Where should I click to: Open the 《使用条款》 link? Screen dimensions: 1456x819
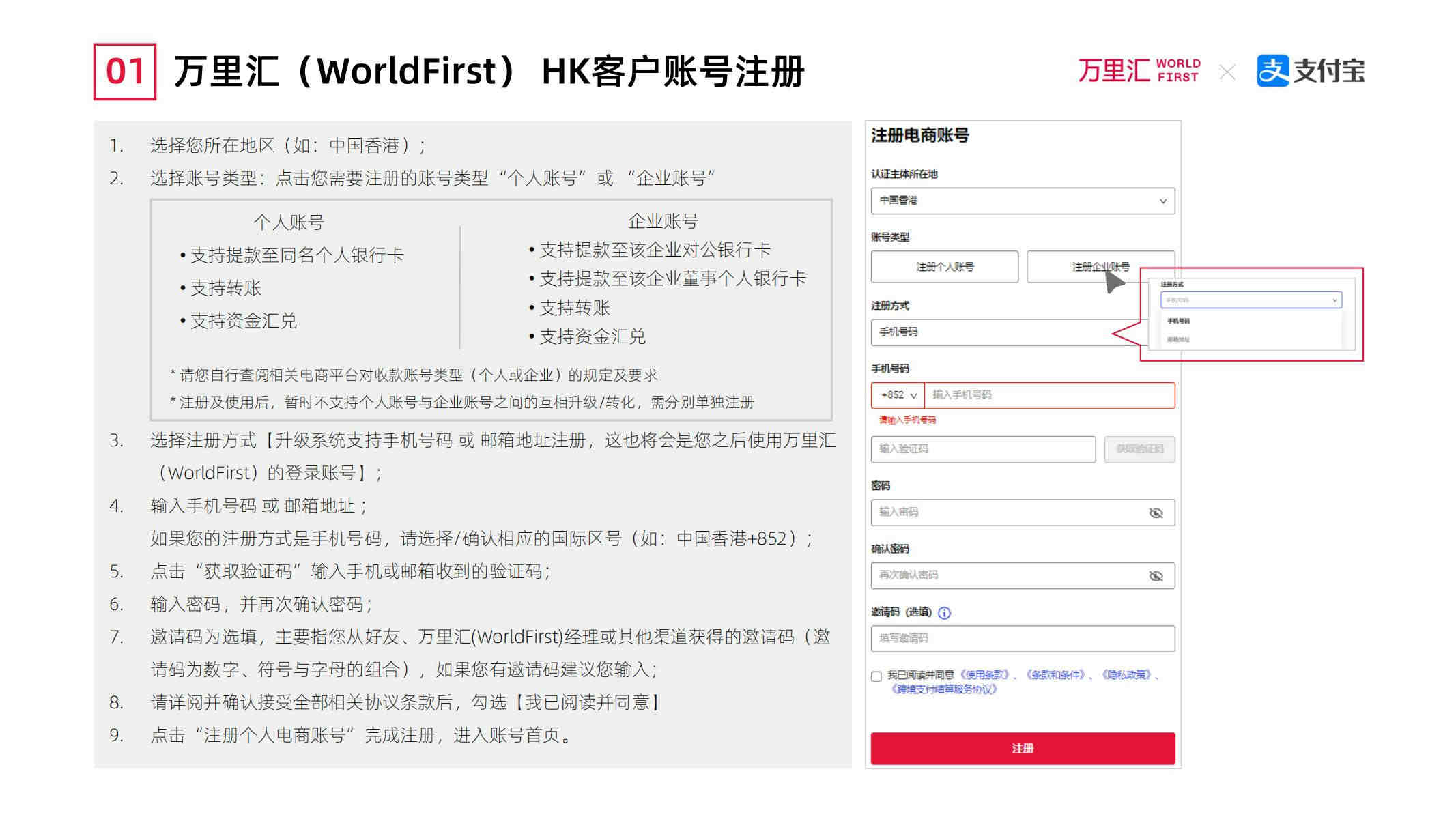(x=983, y=675)
